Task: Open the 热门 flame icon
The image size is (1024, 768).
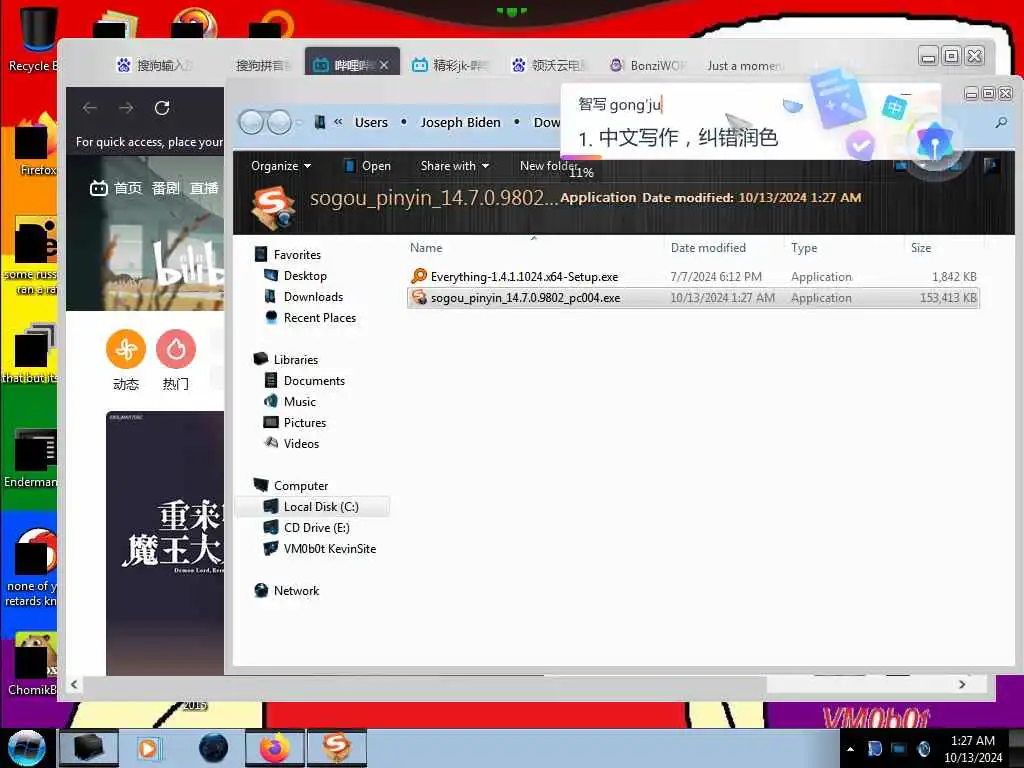Action: pos(176,349)
